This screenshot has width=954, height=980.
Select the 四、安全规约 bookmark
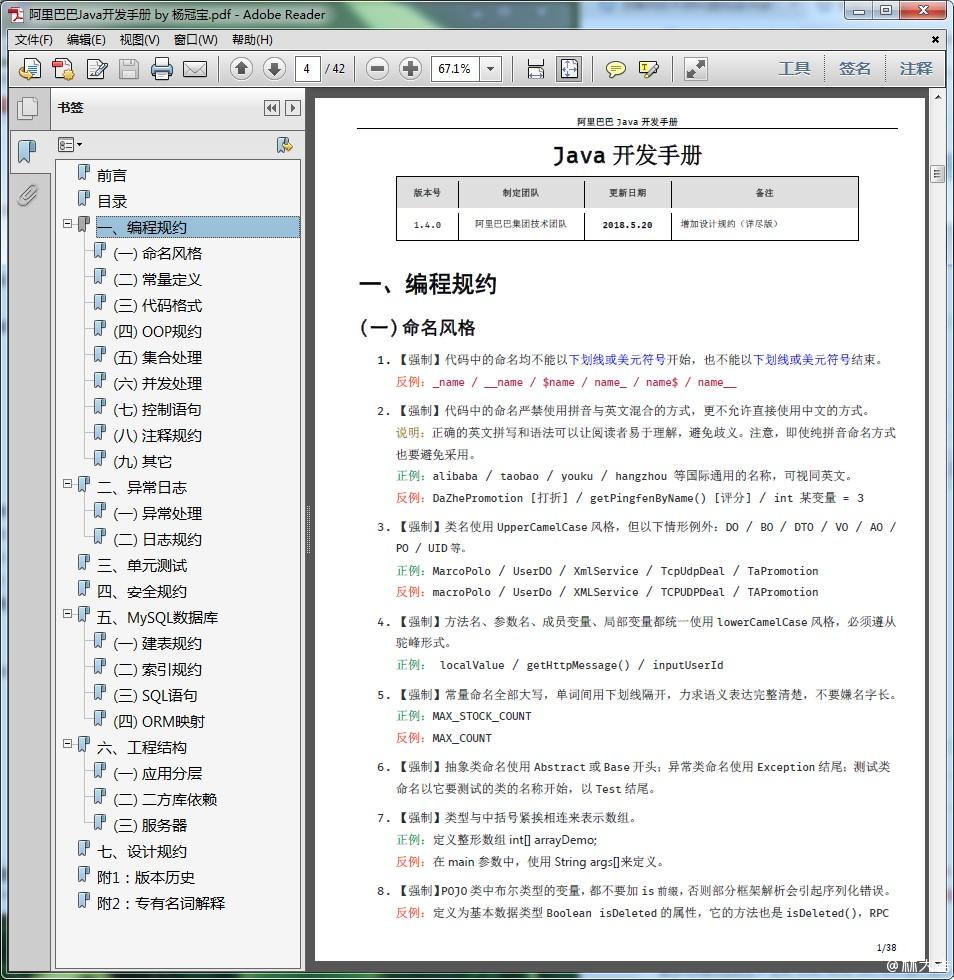point(142,591)
